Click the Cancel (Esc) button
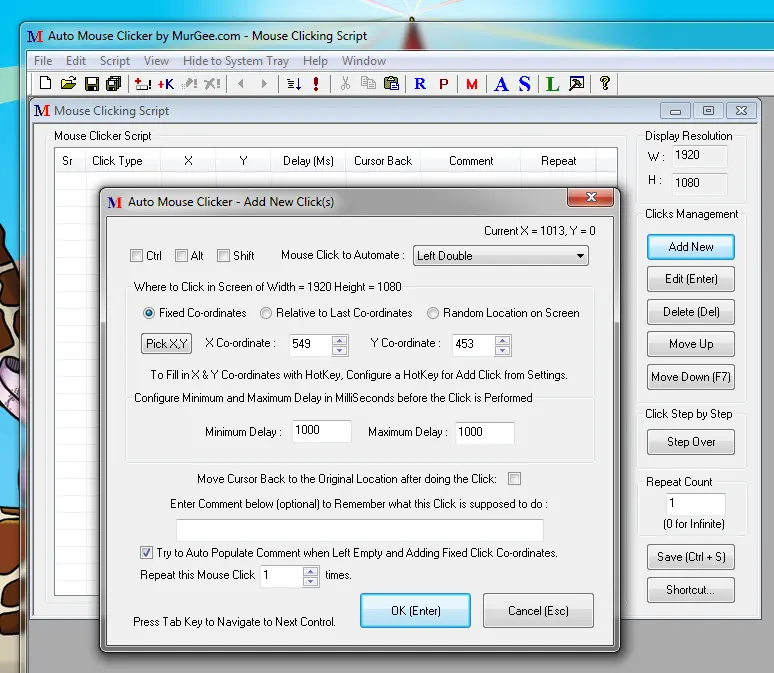This screenshot has width=774, height=673. [x=538, y=611]
